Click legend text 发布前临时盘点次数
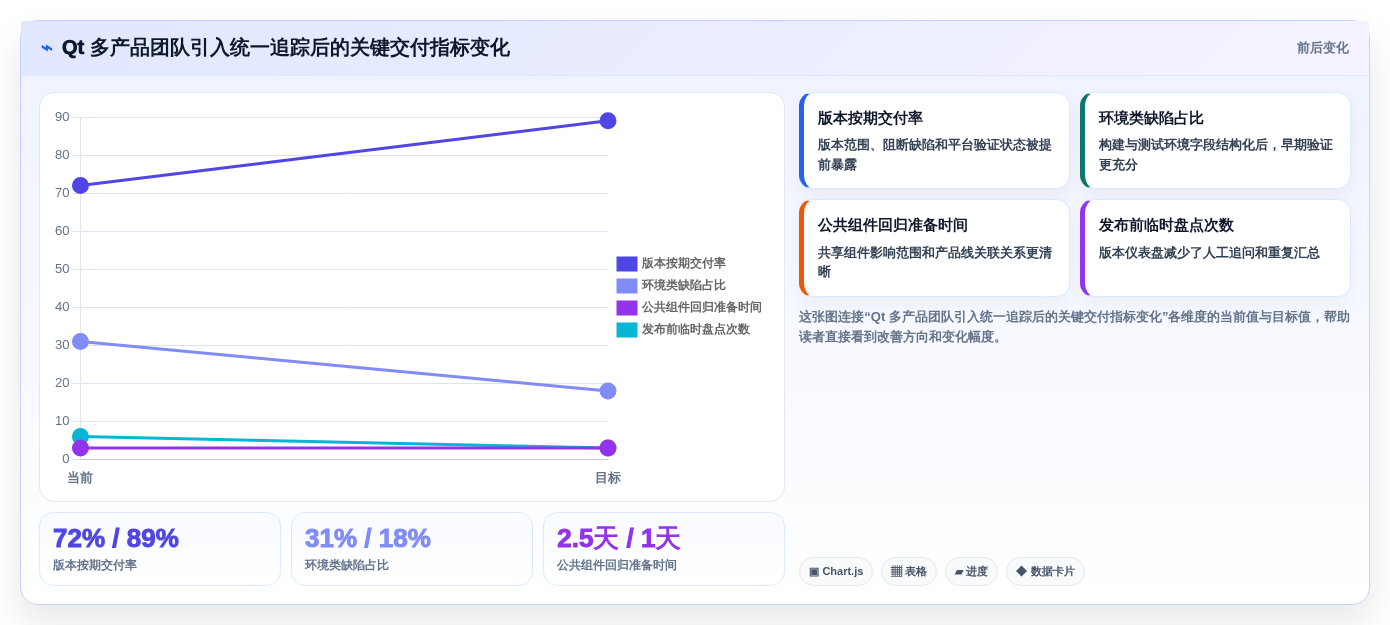Image resolution: width=1390 pixels, height=625 pixels. [696, 330]
